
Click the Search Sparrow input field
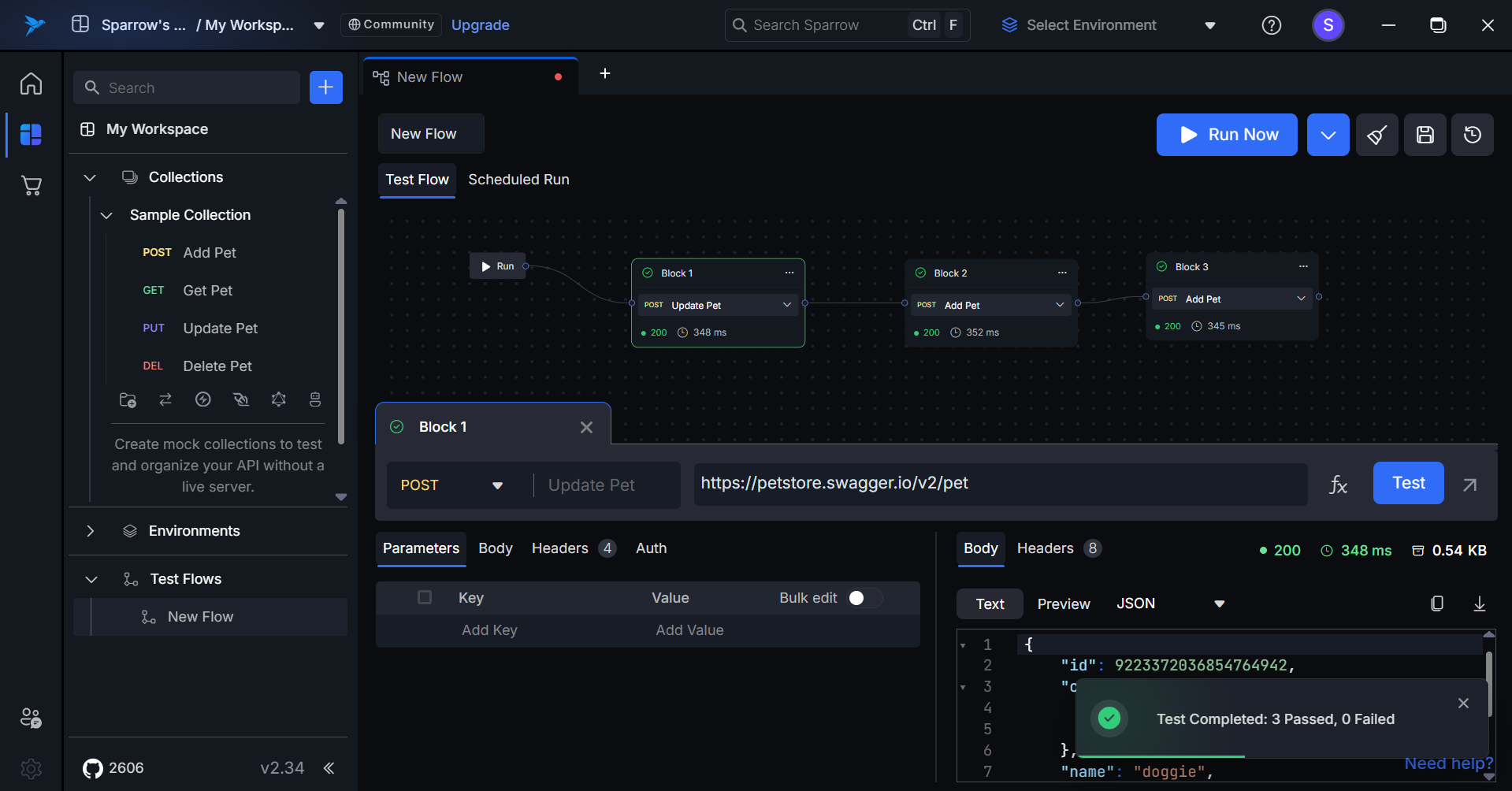tap(819, 25)
